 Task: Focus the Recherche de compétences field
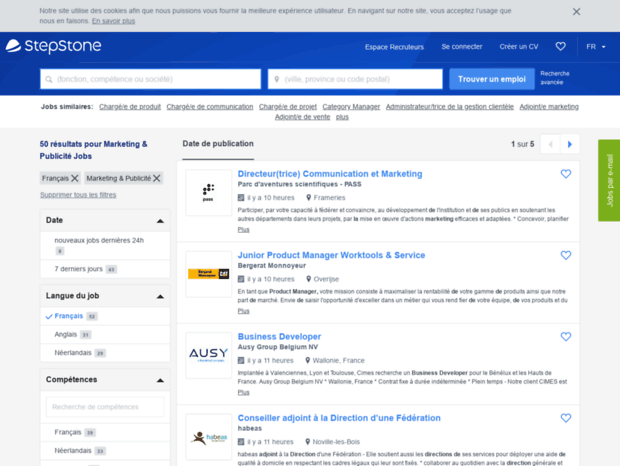tap(105, 407)
